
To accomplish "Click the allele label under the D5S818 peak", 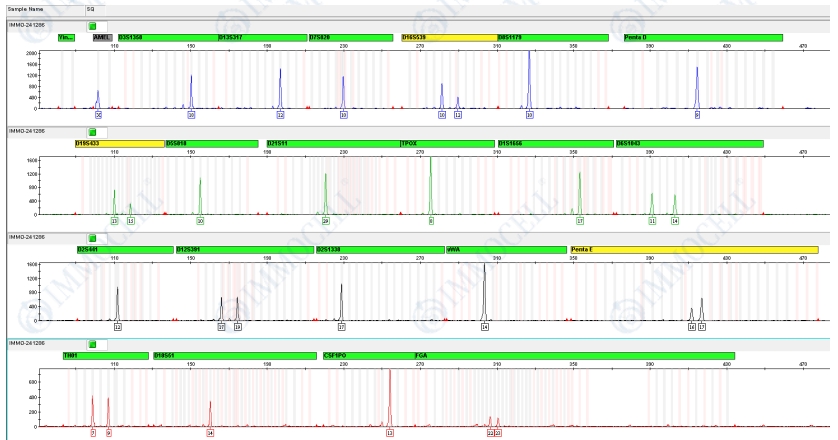I will coord(200,221).
